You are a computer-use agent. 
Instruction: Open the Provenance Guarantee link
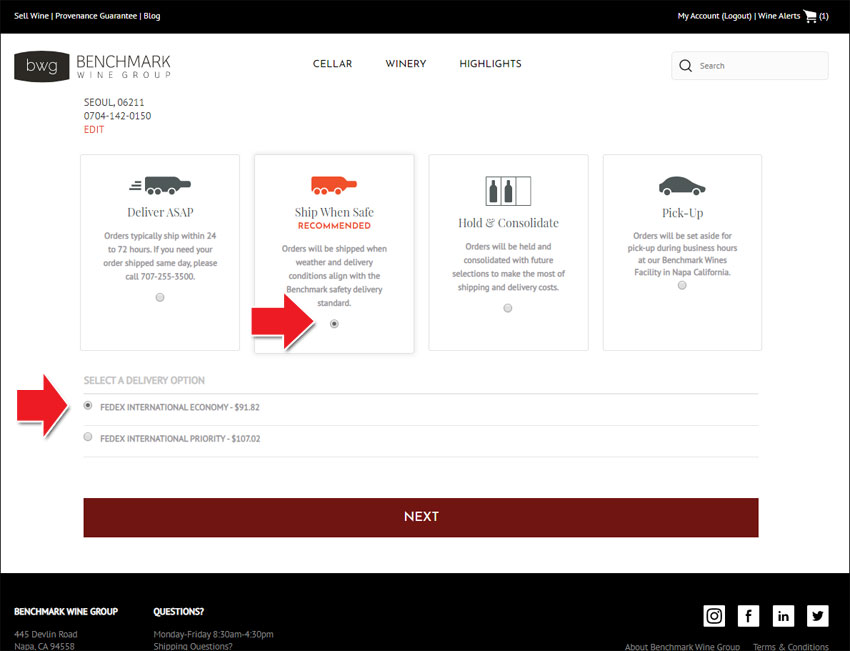point(96,16)
